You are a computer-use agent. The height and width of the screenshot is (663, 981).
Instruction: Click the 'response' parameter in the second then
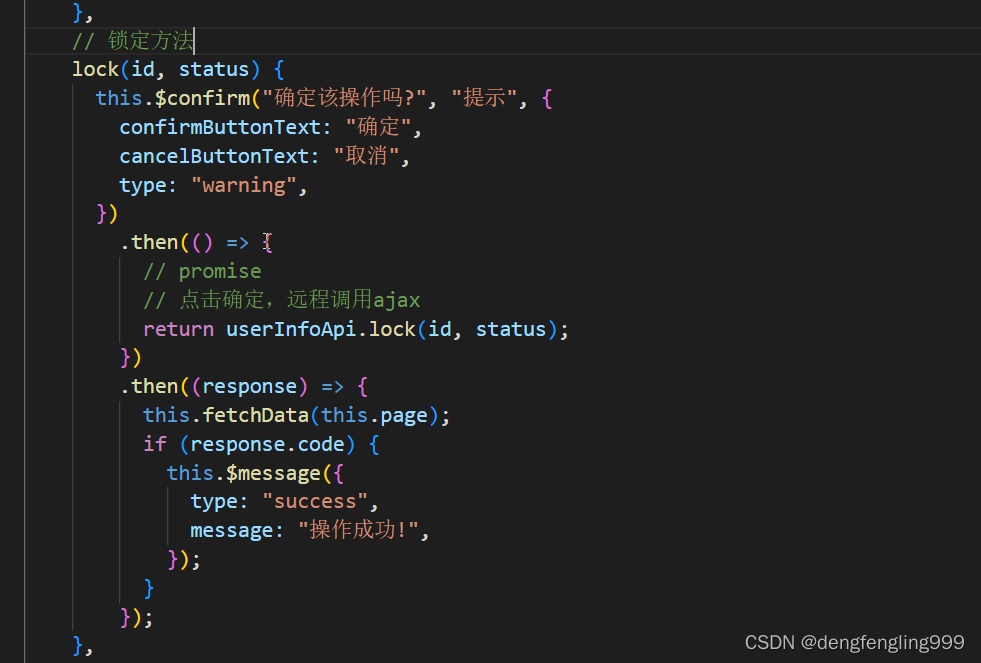point(250,387)
